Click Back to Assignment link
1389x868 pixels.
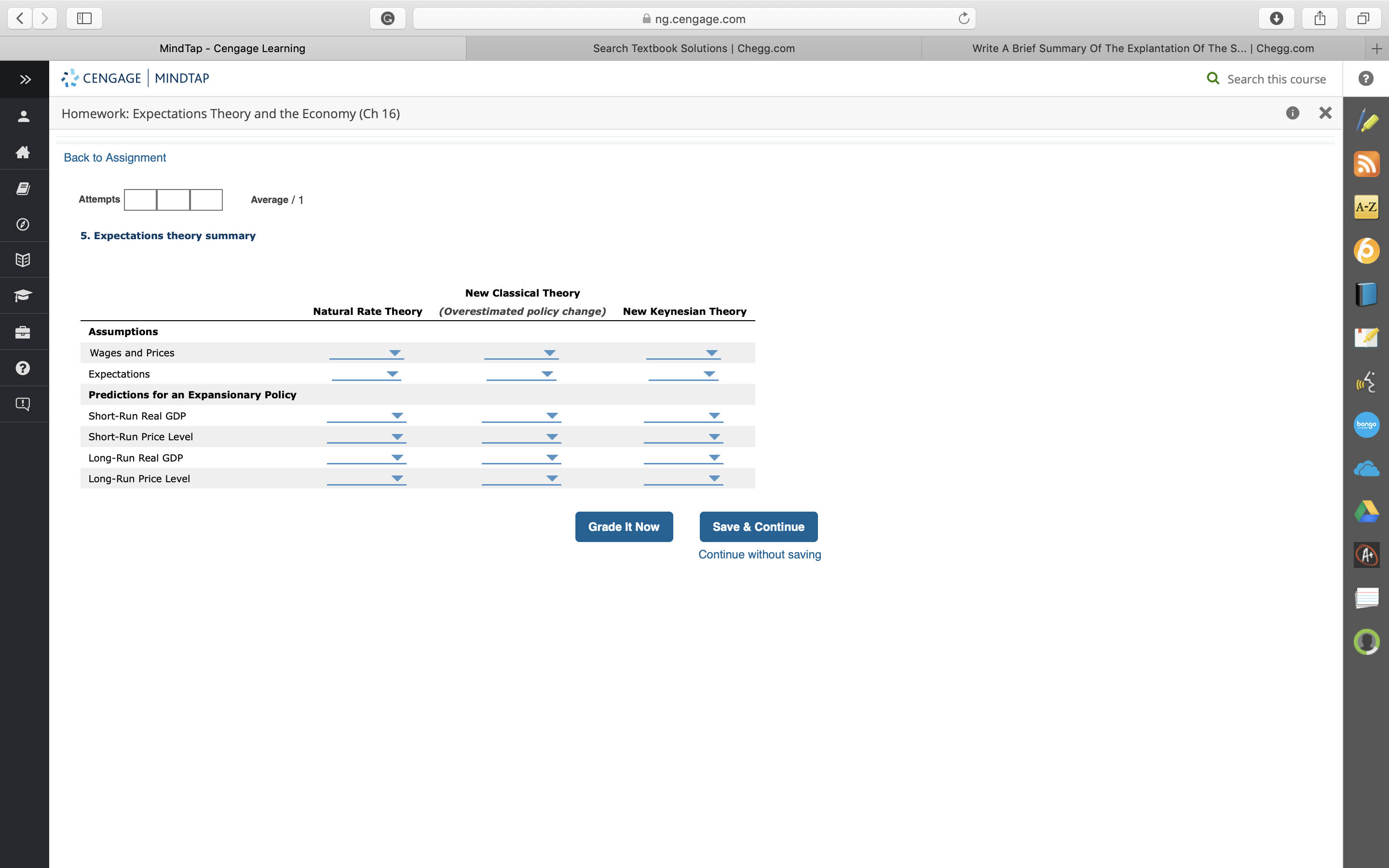click(115, 157)
